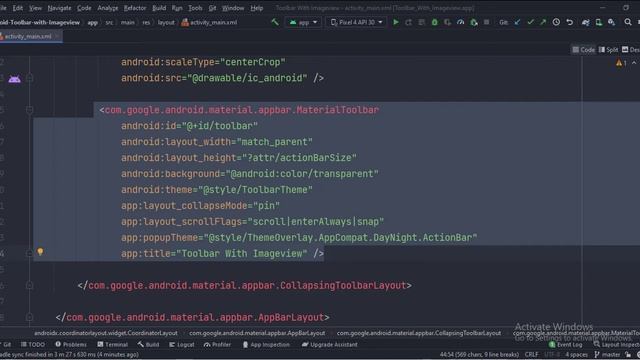Screen dimensions: 640x360
Task: Collapse the closing CollapsingToolbarLayout fold marker
Action: (29, 286)
